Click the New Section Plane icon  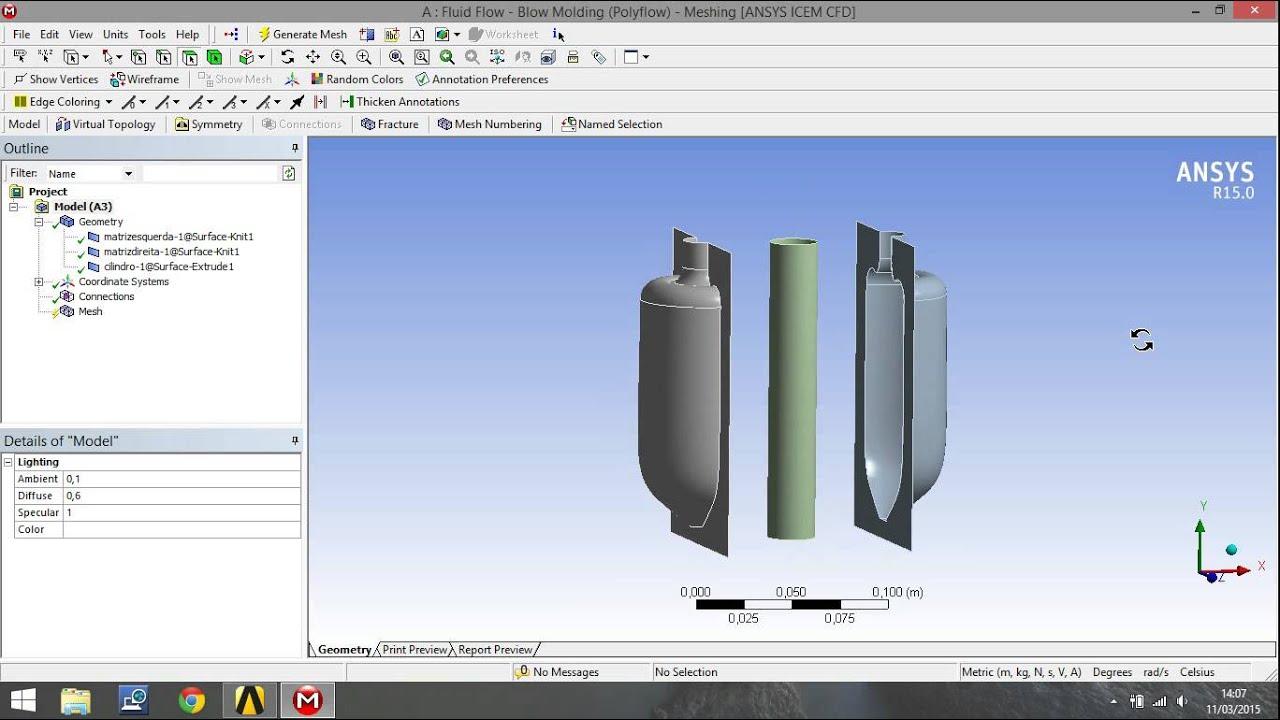366,34
